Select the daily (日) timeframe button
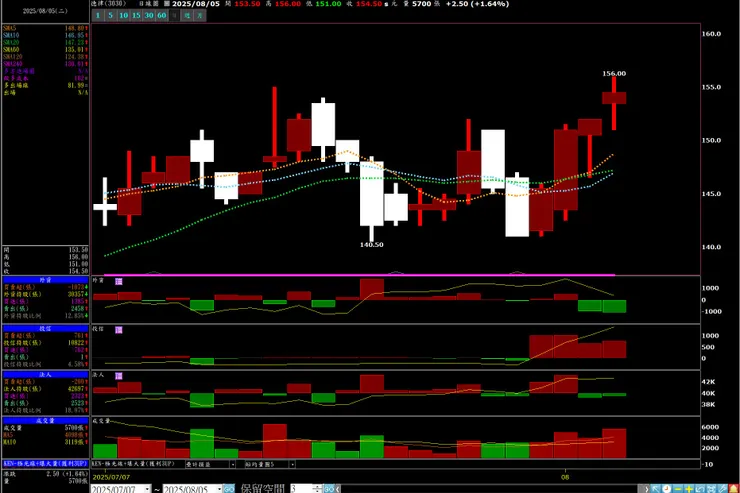The image size is (740, 493). pyautogui.click(x=174, y=16)
